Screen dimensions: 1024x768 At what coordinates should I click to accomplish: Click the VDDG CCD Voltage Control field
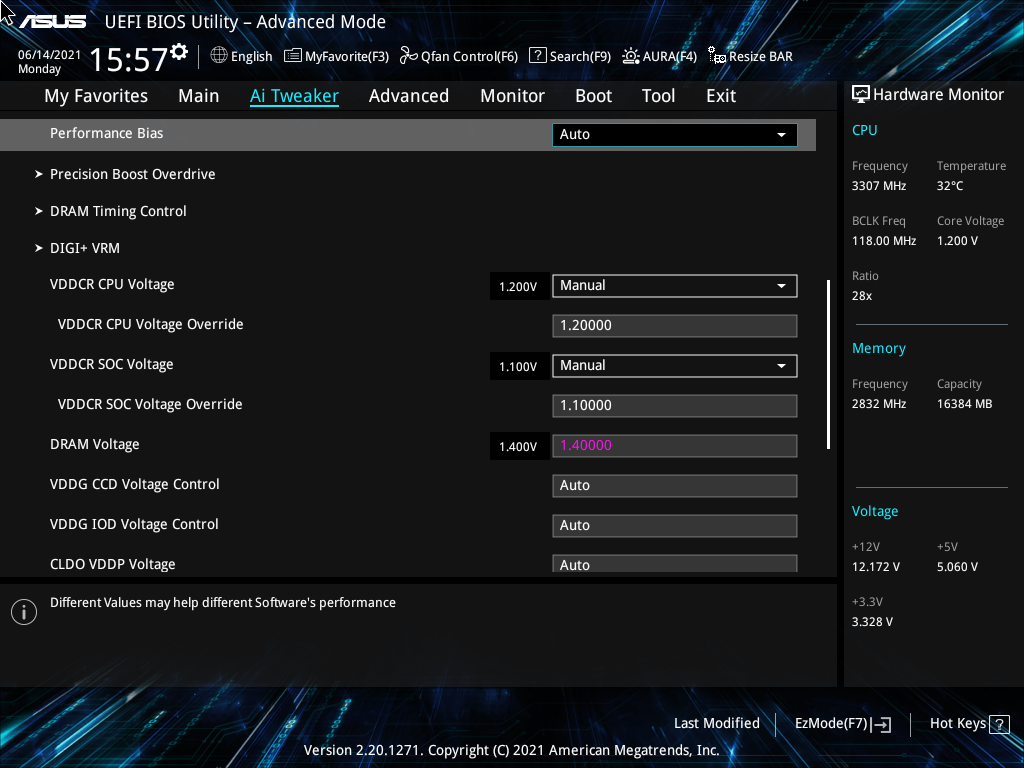pyautogui.click(x=675, y=486)
